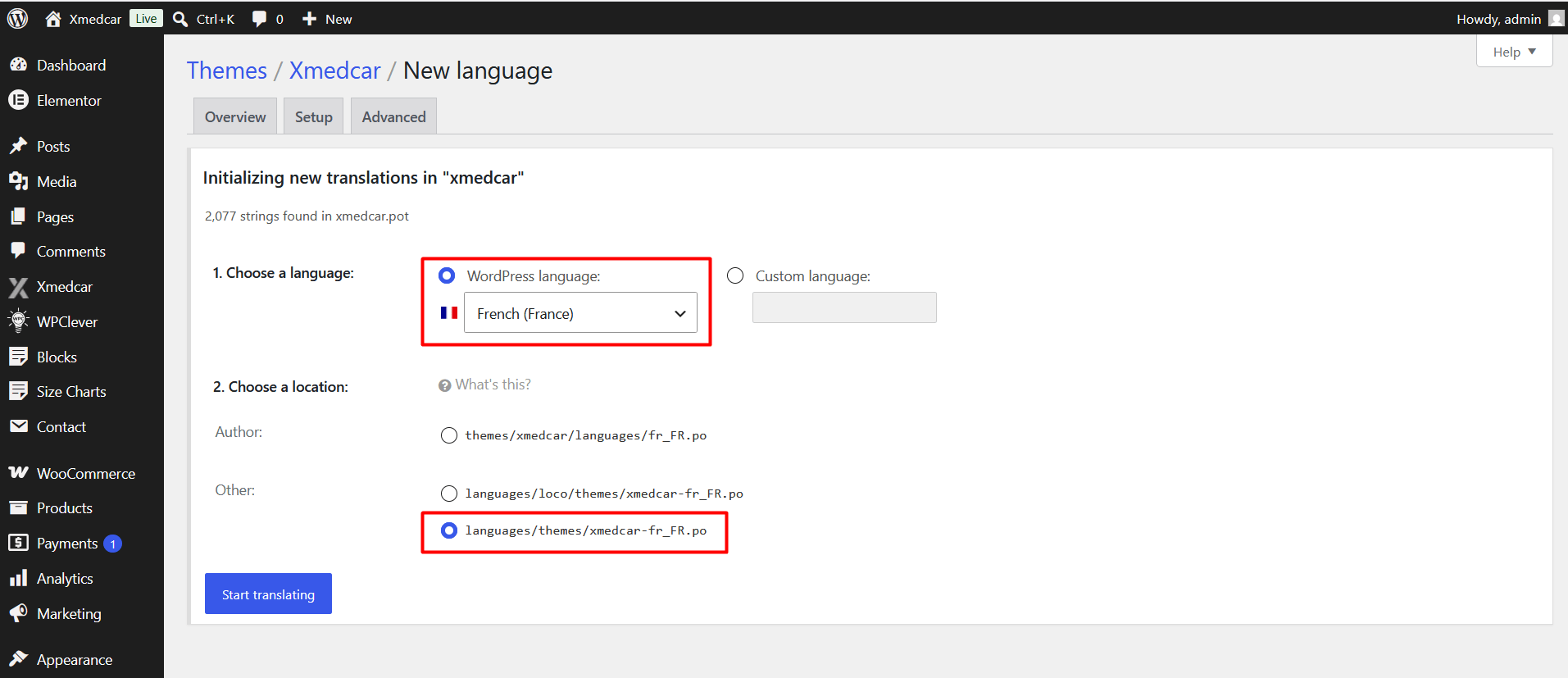Click the Start translating button
This screenshot has width=1568, height=678.
[x=268, y=594]
